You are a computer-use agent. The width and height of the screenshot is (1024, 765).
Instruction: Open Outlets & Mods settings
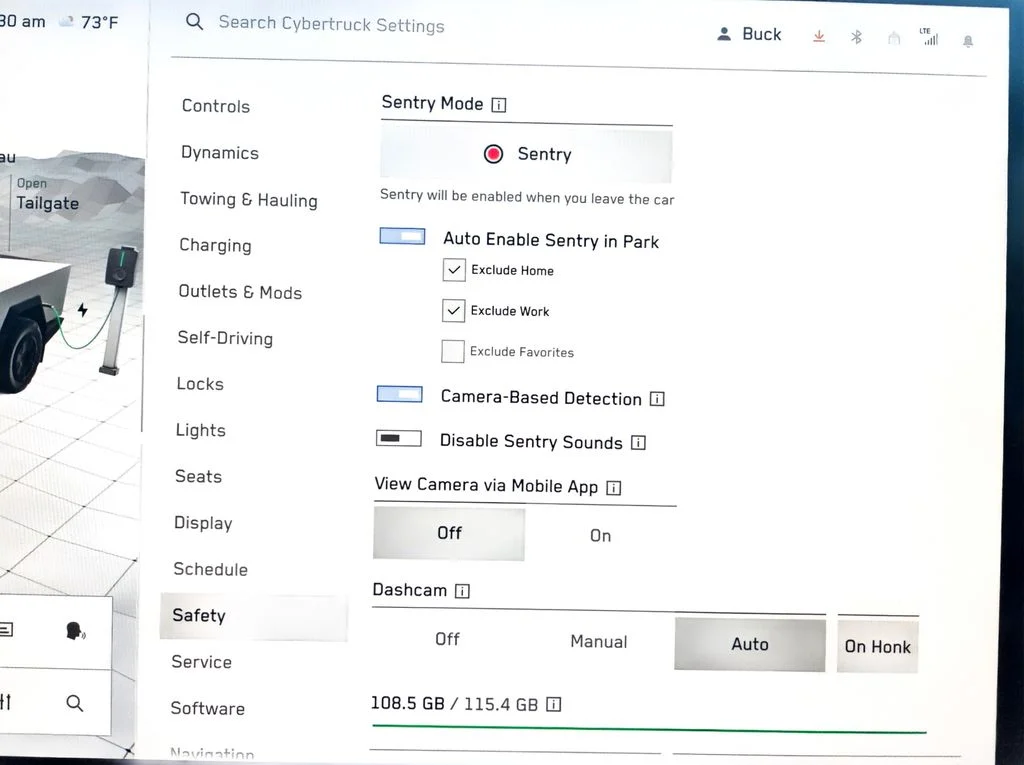tap(240, 291)
